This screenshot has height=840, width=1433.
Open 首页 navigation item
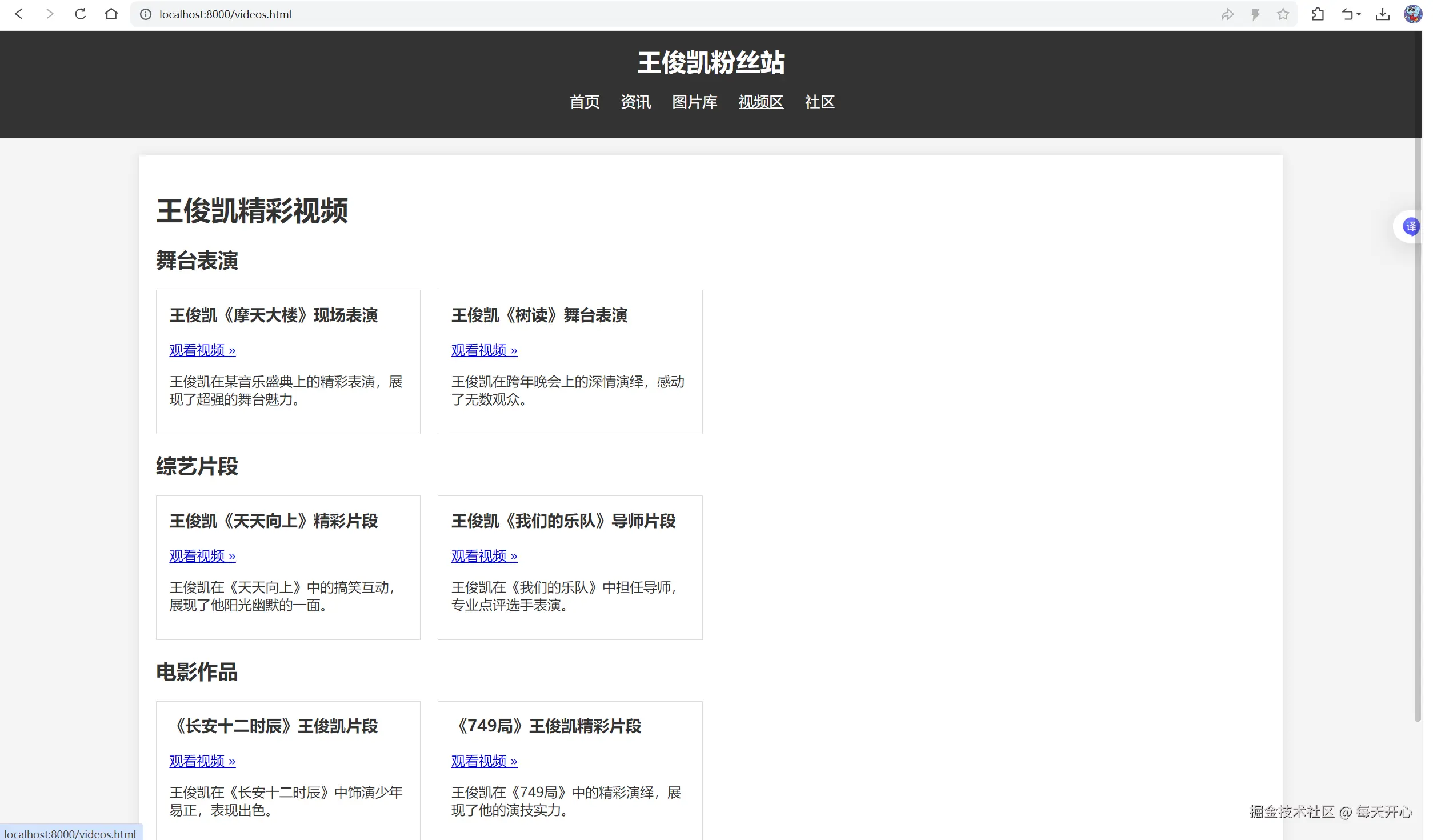tap(584, 102)
